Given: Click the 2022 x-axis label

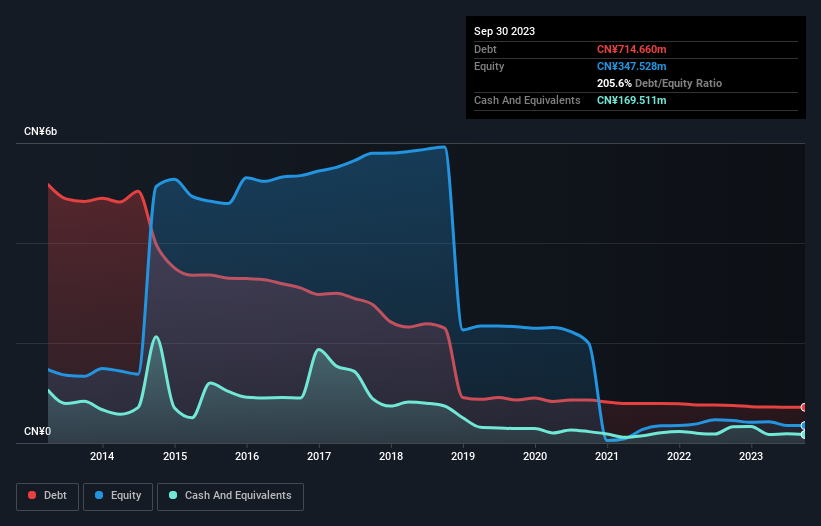Looking at the screenshot, I should click(679, 456).
